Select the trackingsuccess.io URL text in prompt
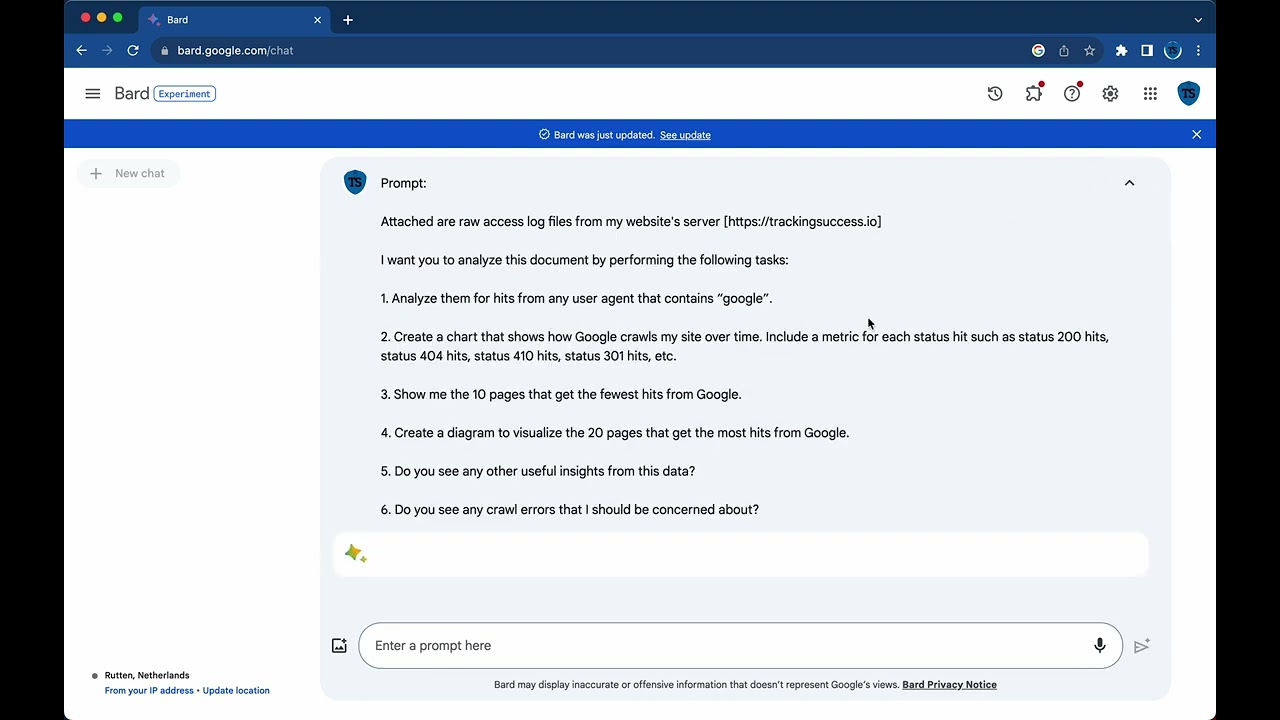 (803, 222)
